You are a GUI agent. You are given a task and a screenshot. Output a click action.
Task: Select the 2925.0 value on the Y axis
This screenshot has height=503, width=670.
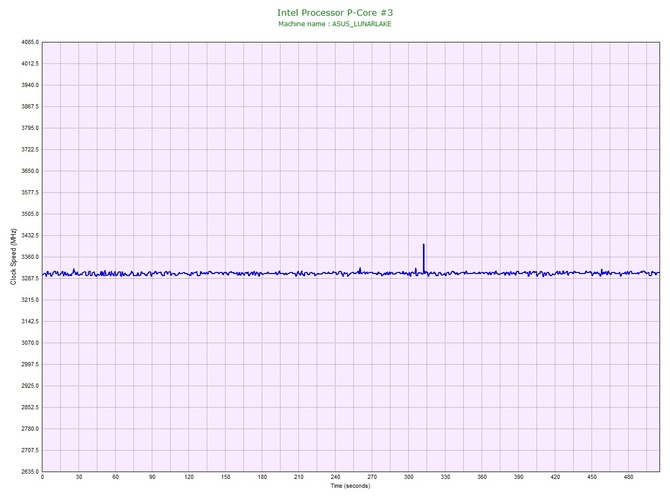30,386
